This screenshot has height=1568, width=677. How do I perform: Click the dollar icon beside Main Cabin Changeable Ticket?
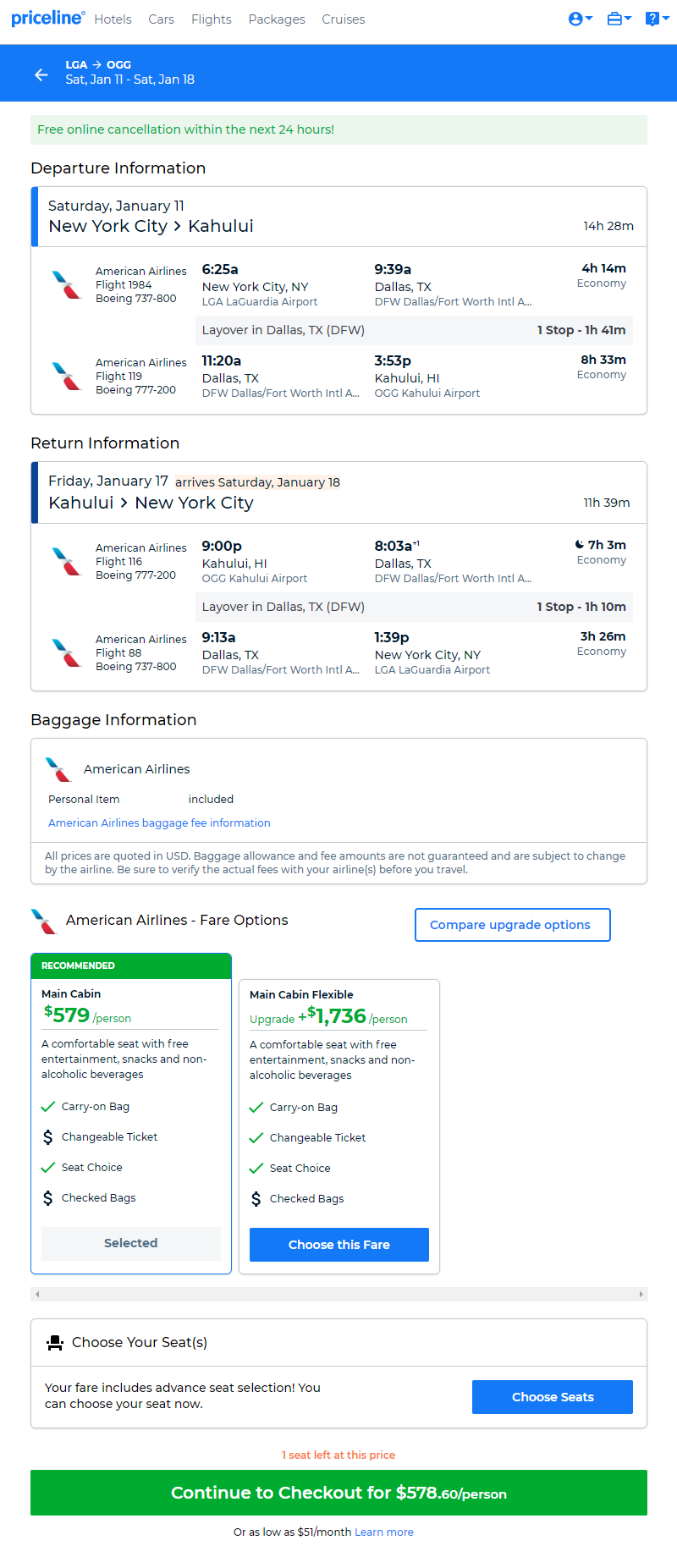click(48, 1137)
